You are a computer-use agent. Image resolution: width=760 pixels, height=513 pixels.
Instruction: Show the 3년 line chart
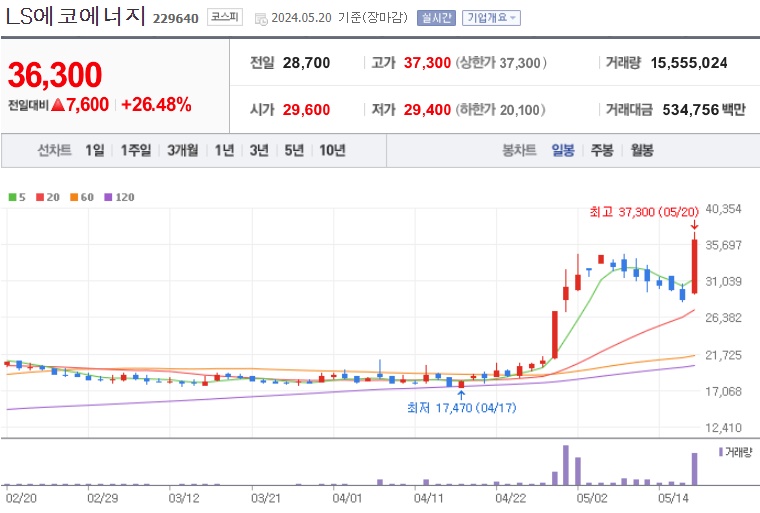coord(259,150)
